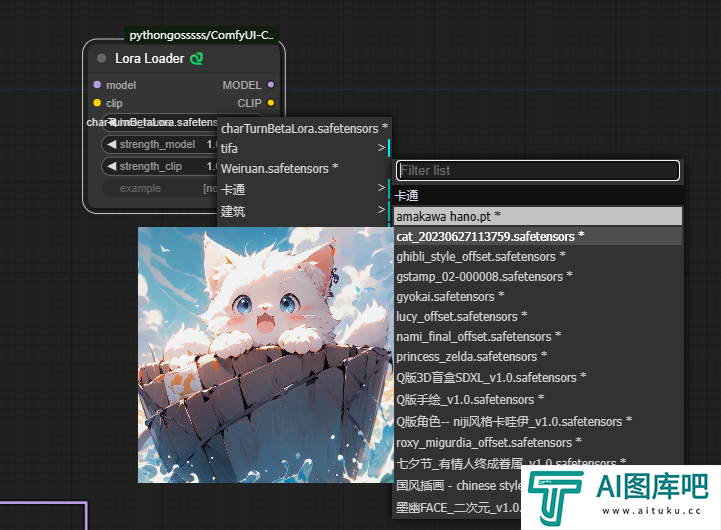Select Q版角色-- niji风格卡哇伊_v1.0.safetensors
The width and height of the screenshot is (721, 530).
point(538,422)
